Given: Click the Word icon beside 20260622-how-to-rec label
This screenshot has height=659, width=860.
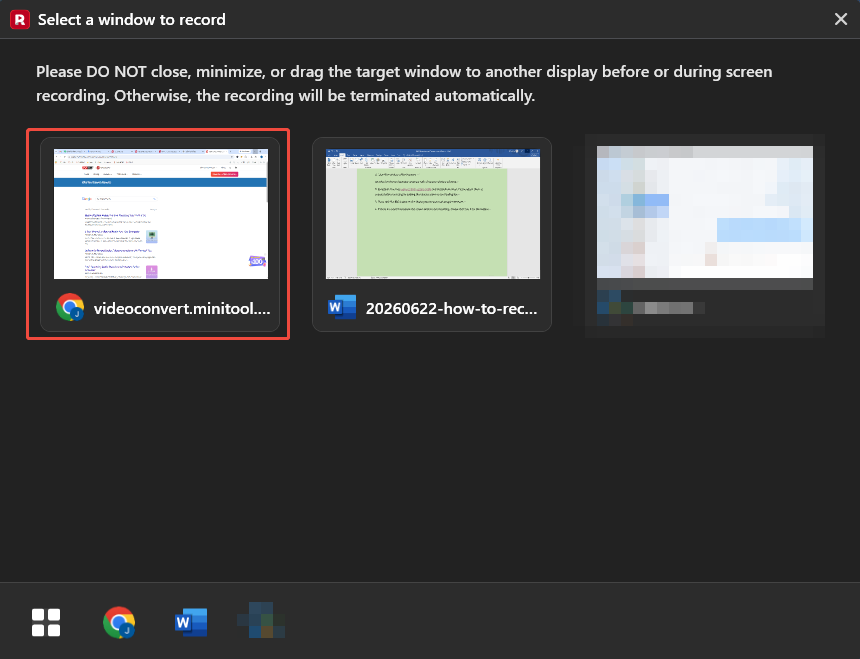Looking at the screenshot, I should click(342, 307).
